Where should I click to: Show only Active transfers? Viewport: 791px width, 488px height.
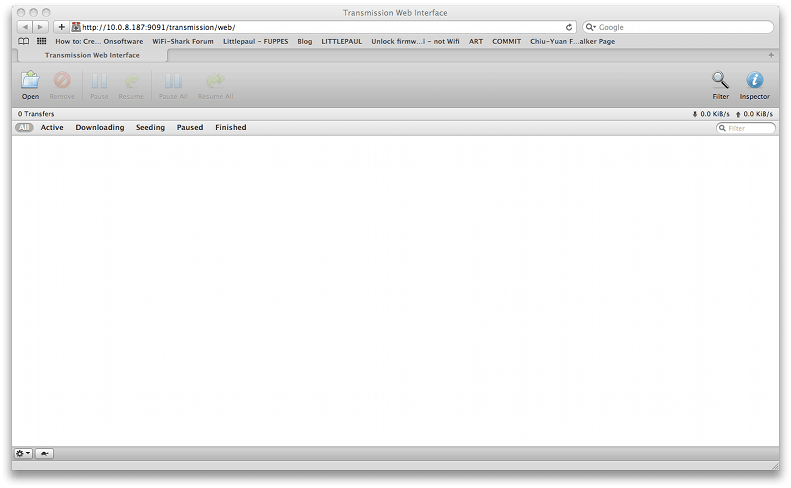52,128
